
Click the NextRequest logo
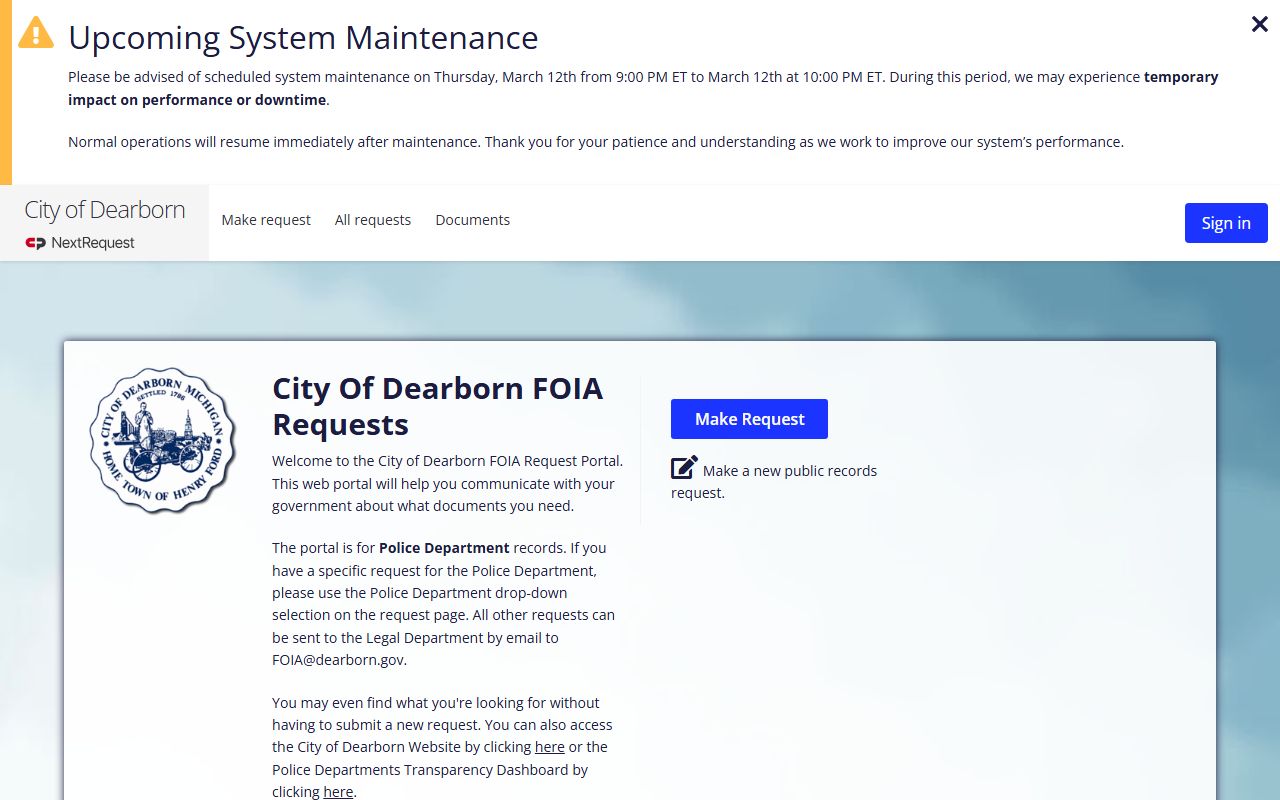click(x=80, y=243)
